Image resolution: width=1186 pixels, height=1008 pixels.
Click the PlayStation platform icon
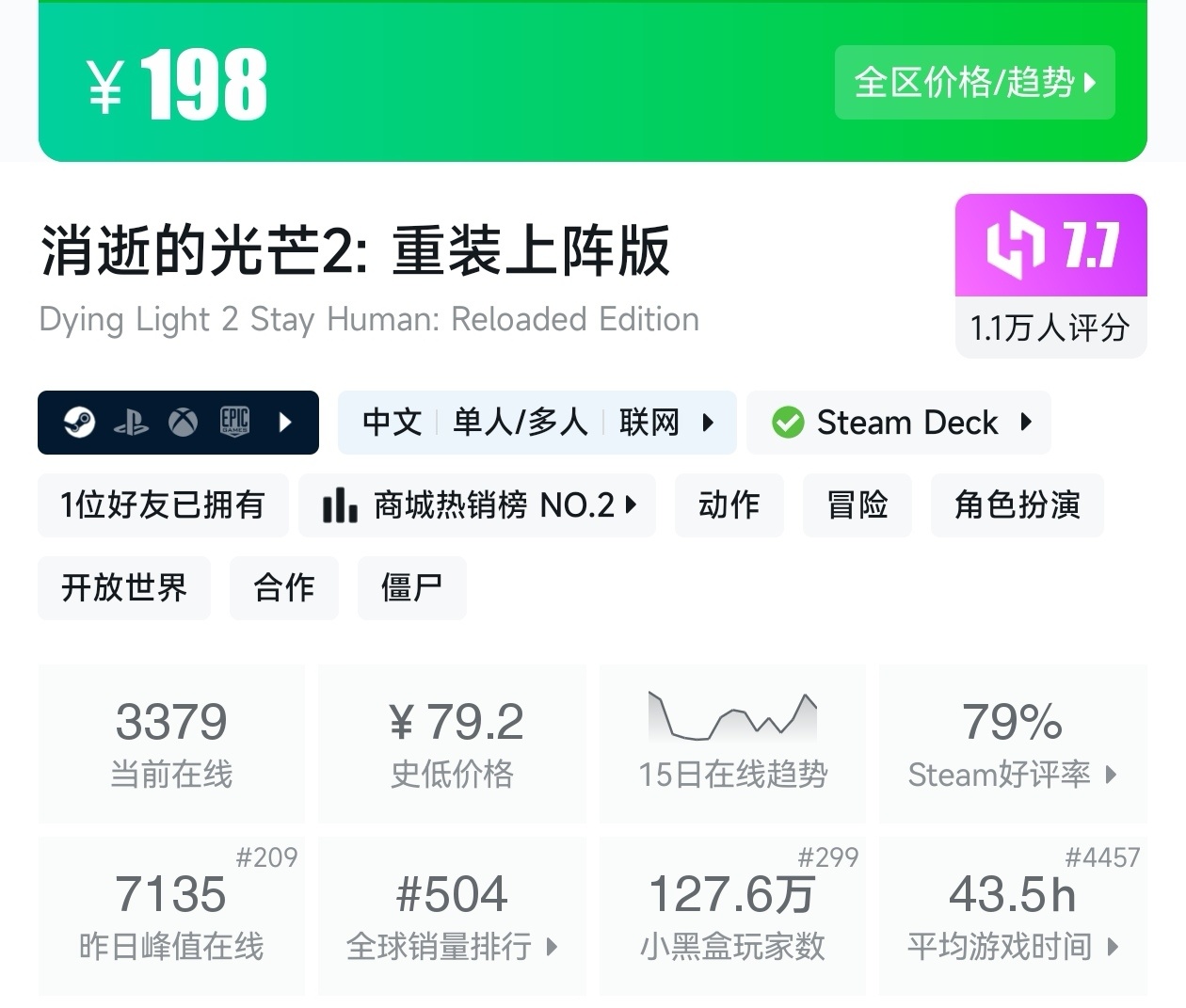[131, 423]
